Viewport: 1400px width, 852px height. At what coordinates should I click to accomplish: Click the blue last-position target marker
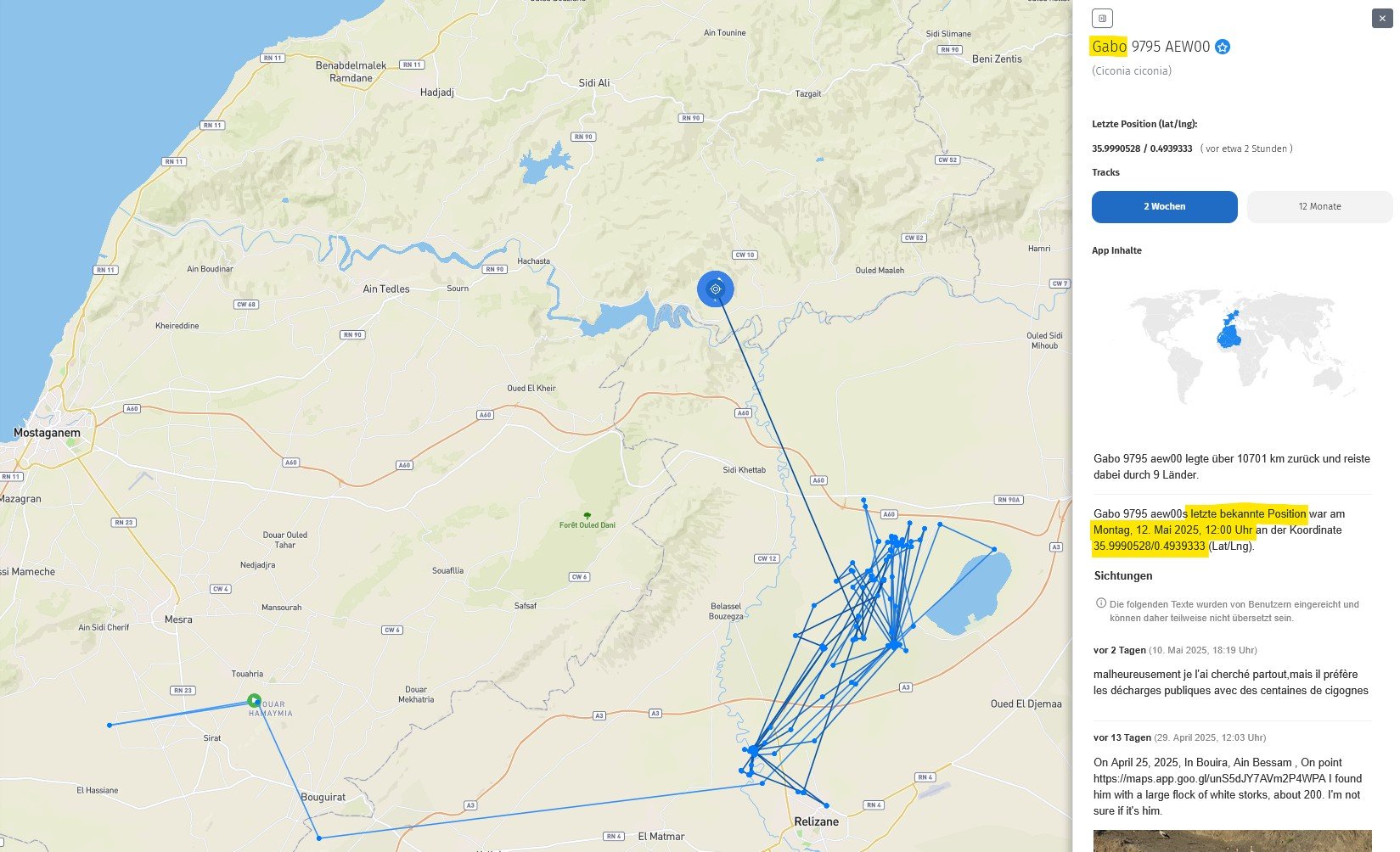pos(715,289)
